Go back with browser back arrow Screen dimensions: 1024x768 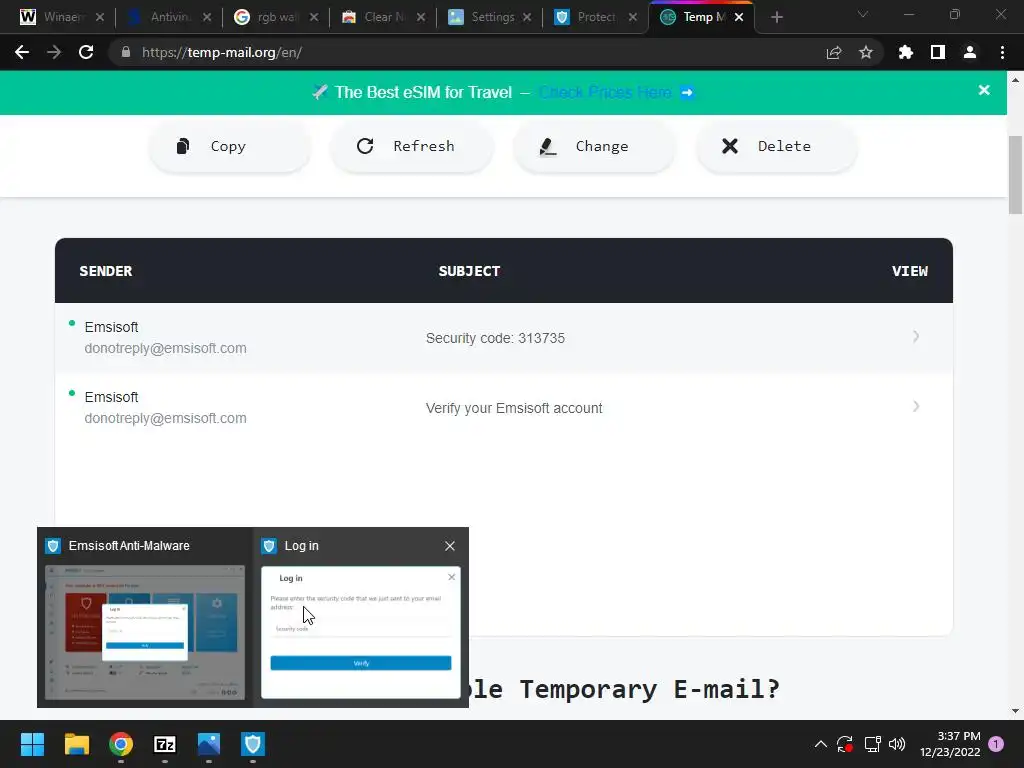(22, 52)
